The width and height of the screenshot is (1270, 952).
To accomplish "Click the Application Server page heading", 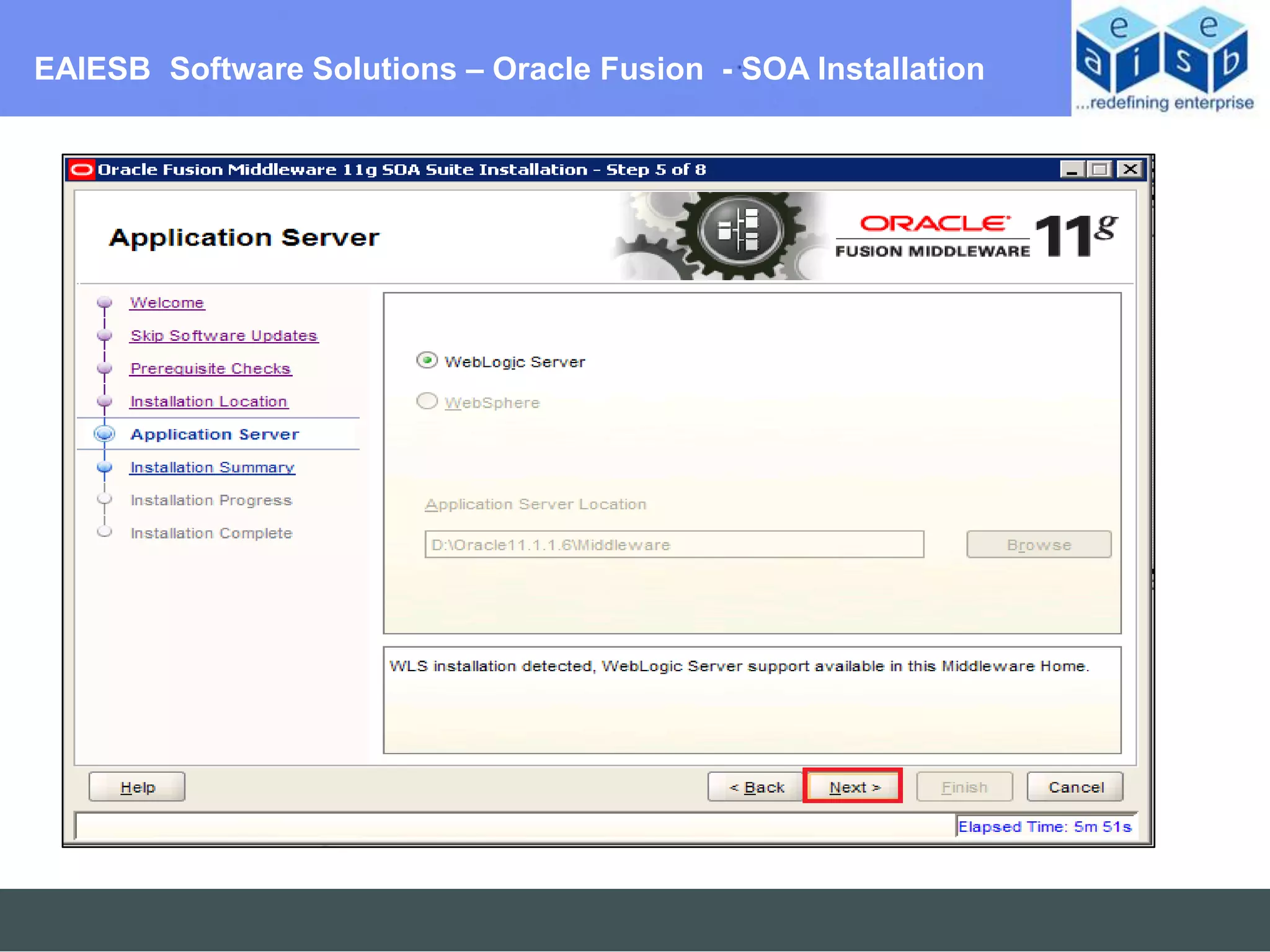I will pos(244,237).
